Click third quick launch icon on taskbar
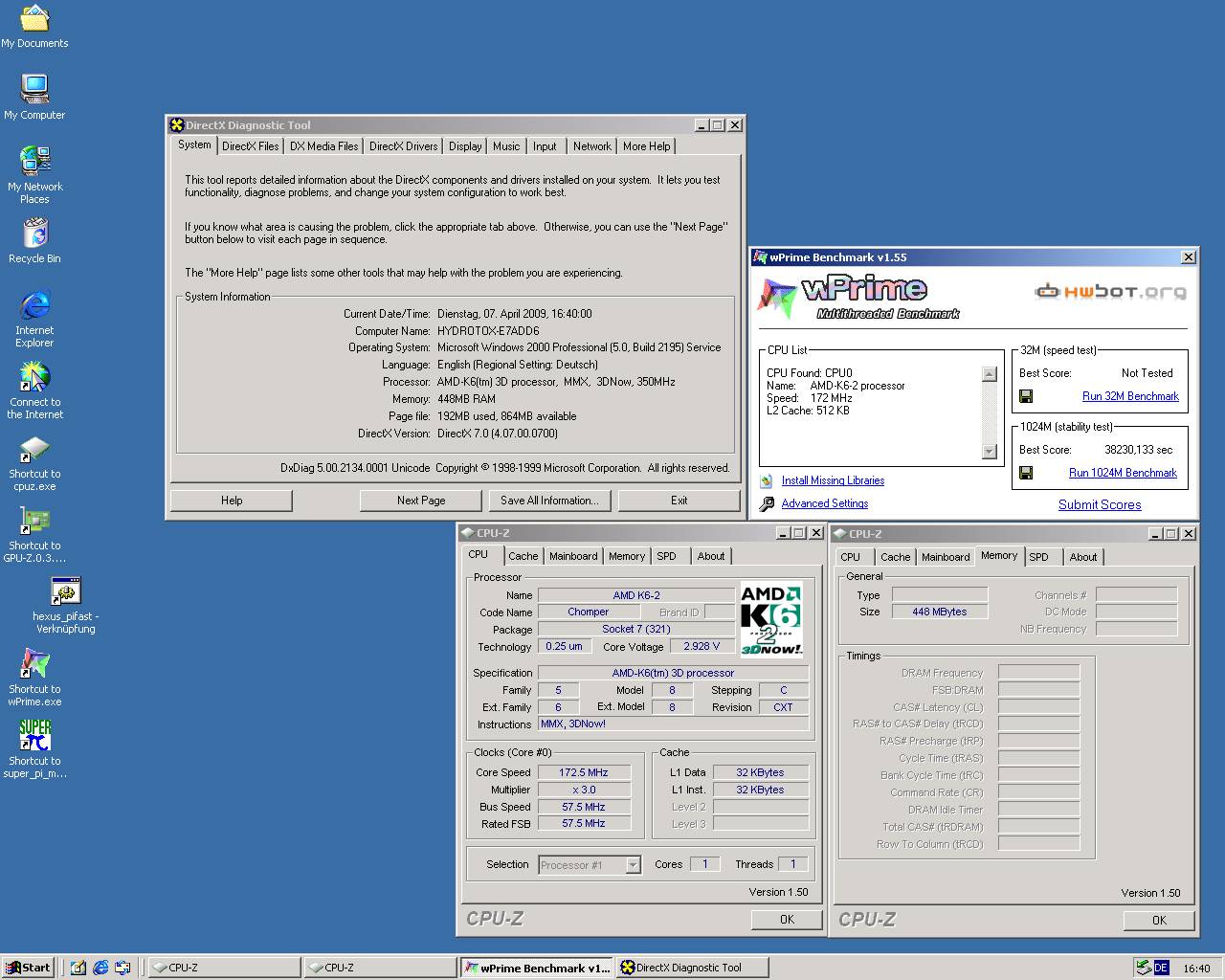This screenshot has height=980, width=1225. pos(122,968)
